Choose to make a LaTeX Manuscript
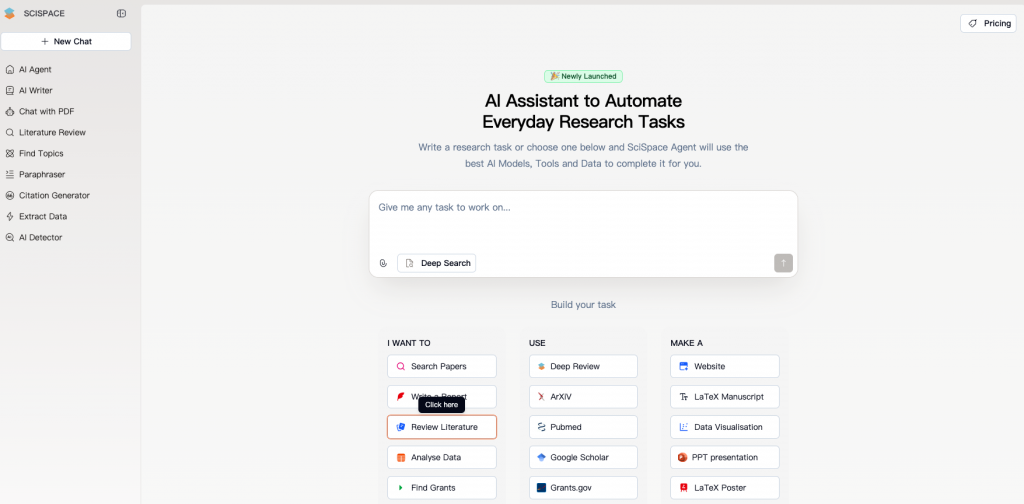 click(725, 396)
